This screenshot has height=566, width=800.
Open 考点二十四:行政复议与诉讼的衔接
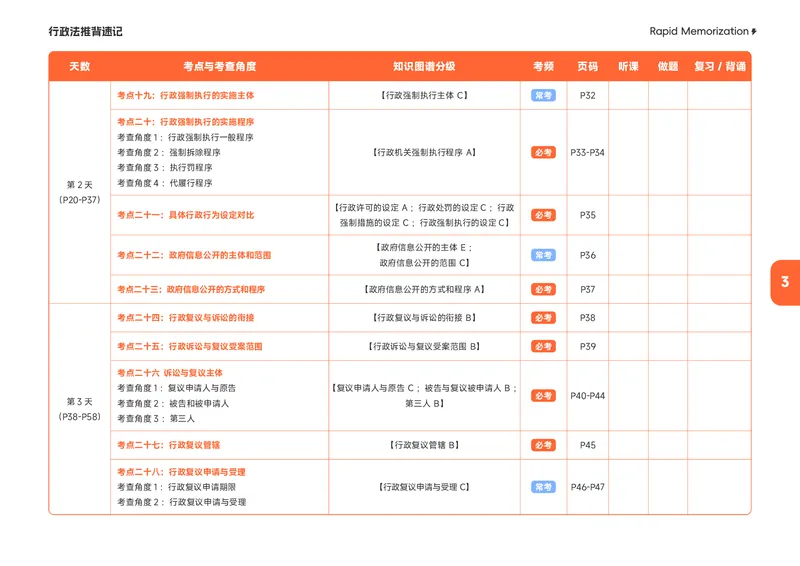186,318
